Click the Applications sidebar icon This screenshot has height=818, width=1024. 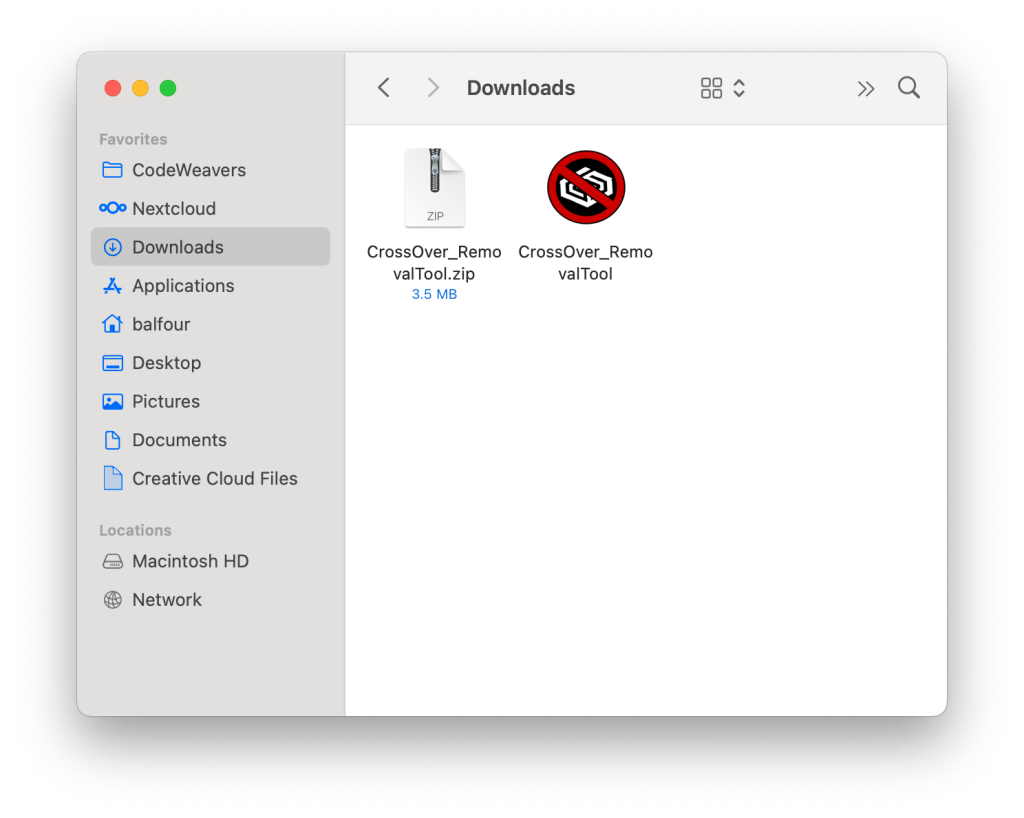pyautogui.click(x=113, y=286)
